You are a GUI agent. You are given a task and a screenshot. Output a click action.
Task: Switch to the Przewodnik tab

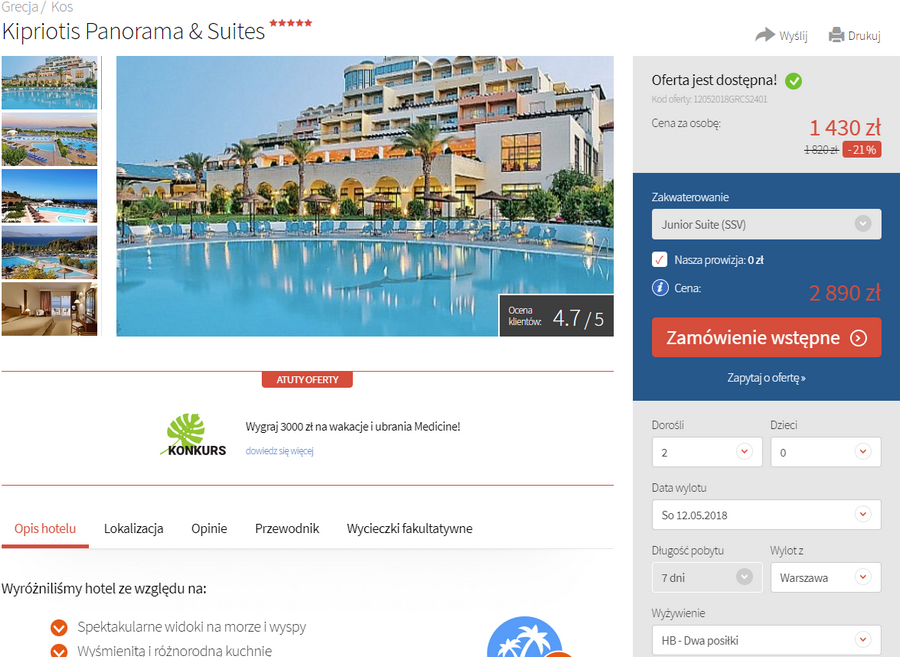[x=287, y=528]
